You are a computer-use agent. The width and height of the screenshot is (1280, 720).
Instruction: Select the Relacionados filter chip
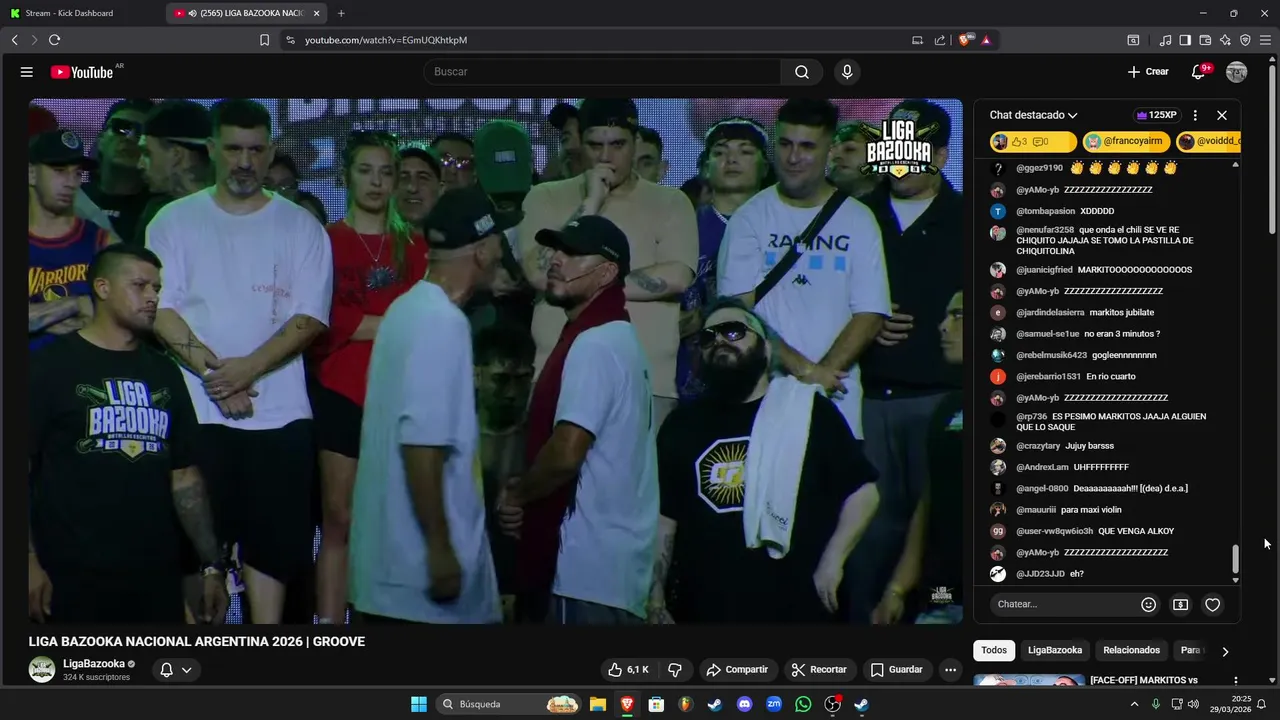pyautogui.click(x=1132, y=650)
